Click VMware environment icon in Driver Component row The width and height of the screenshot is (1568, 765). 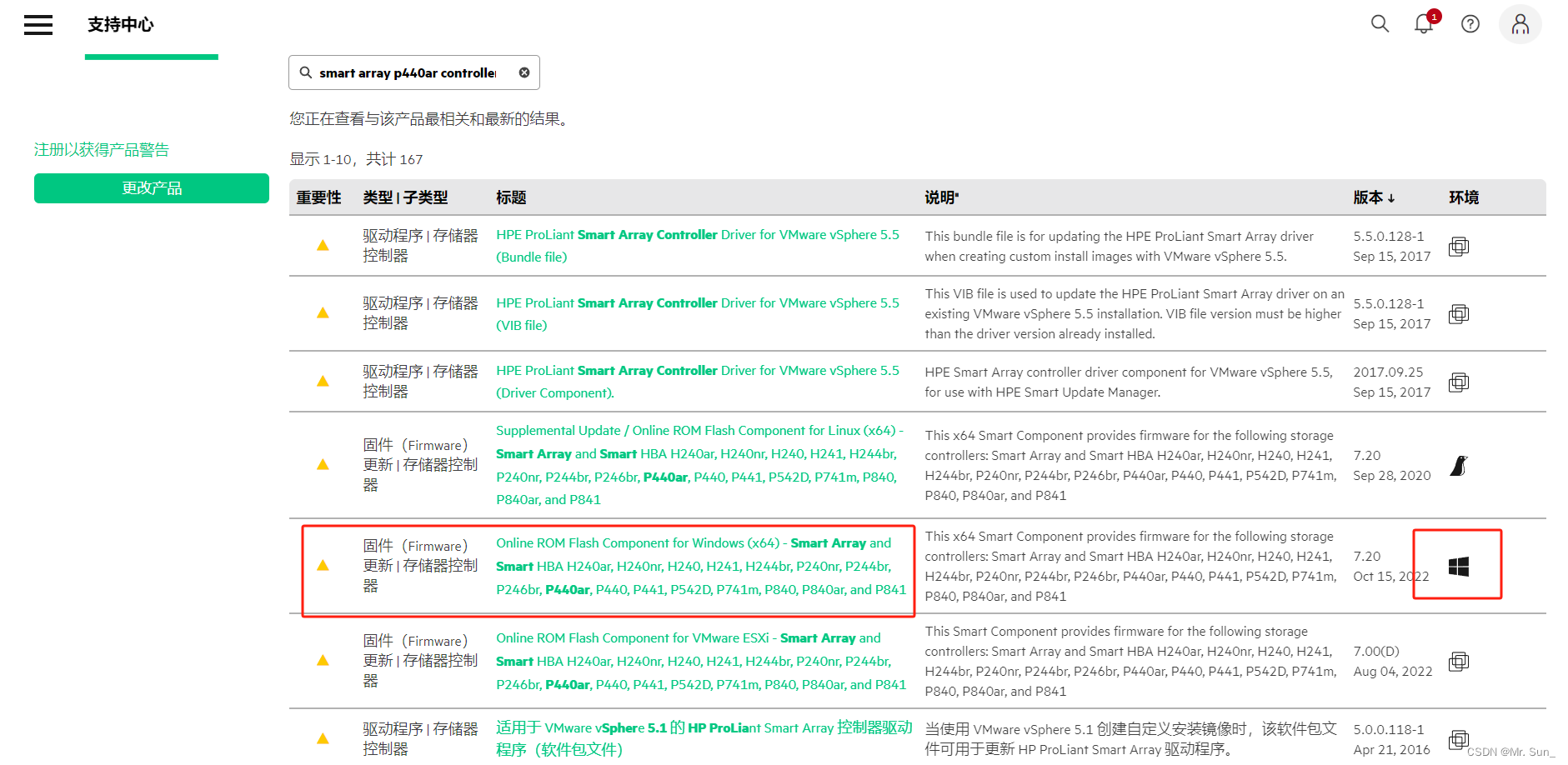tap(1459, 382)
